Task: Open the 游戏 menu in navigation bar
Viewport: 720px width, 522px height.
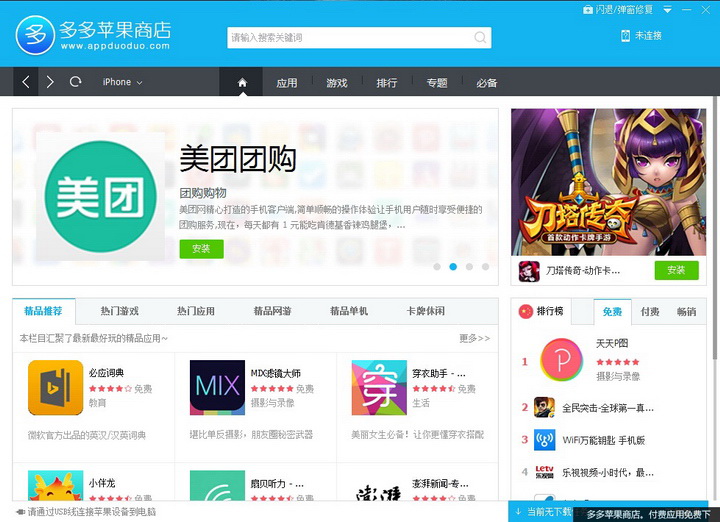Action: 337,83
